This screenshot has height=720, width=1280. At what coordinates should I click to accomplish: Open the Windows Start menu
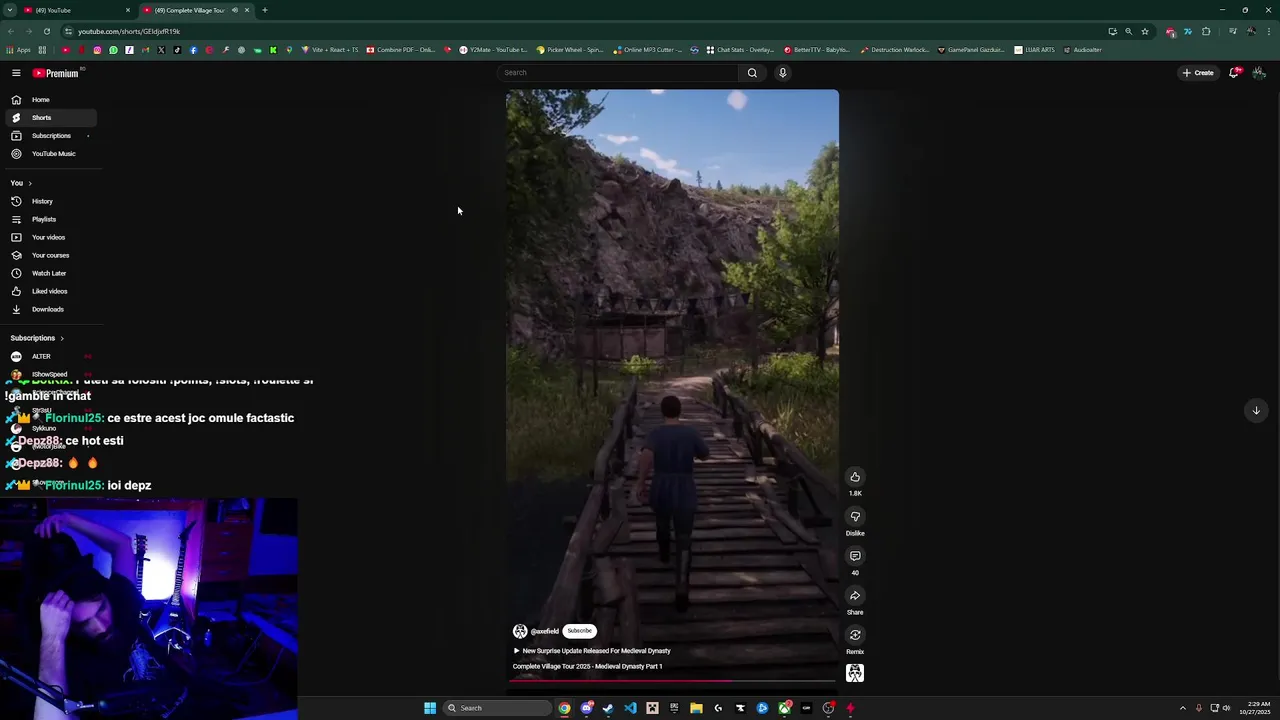click(x=430, y=708)
